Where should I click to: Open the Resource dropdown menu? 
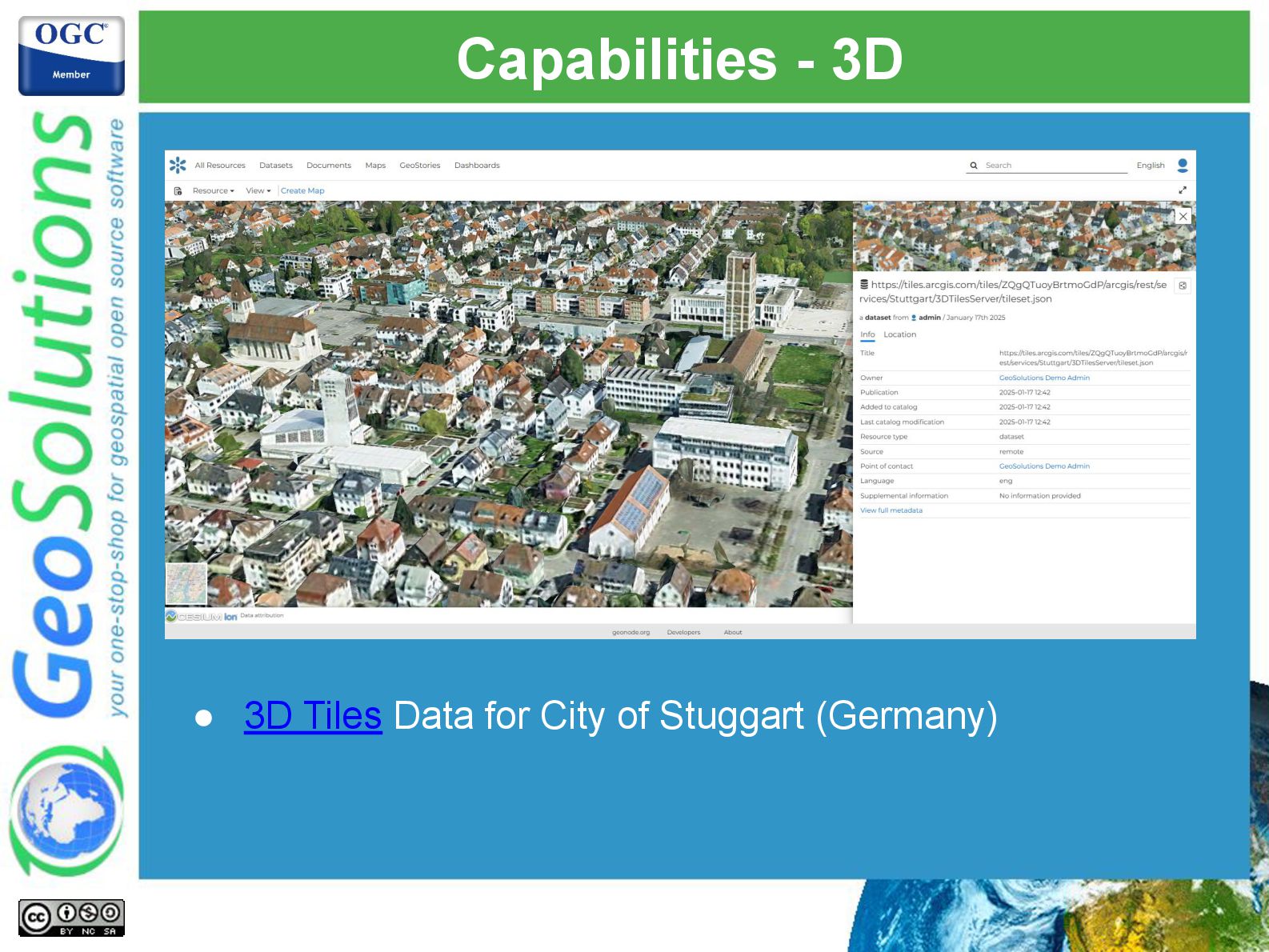click(213, 190)
